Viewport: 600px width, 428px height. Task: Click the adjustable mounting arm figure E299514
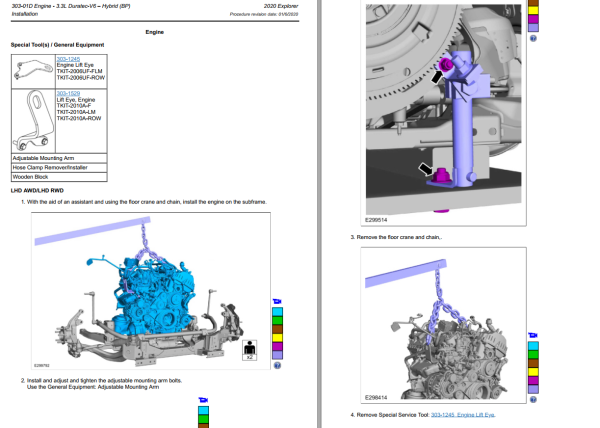coord(443,109)
